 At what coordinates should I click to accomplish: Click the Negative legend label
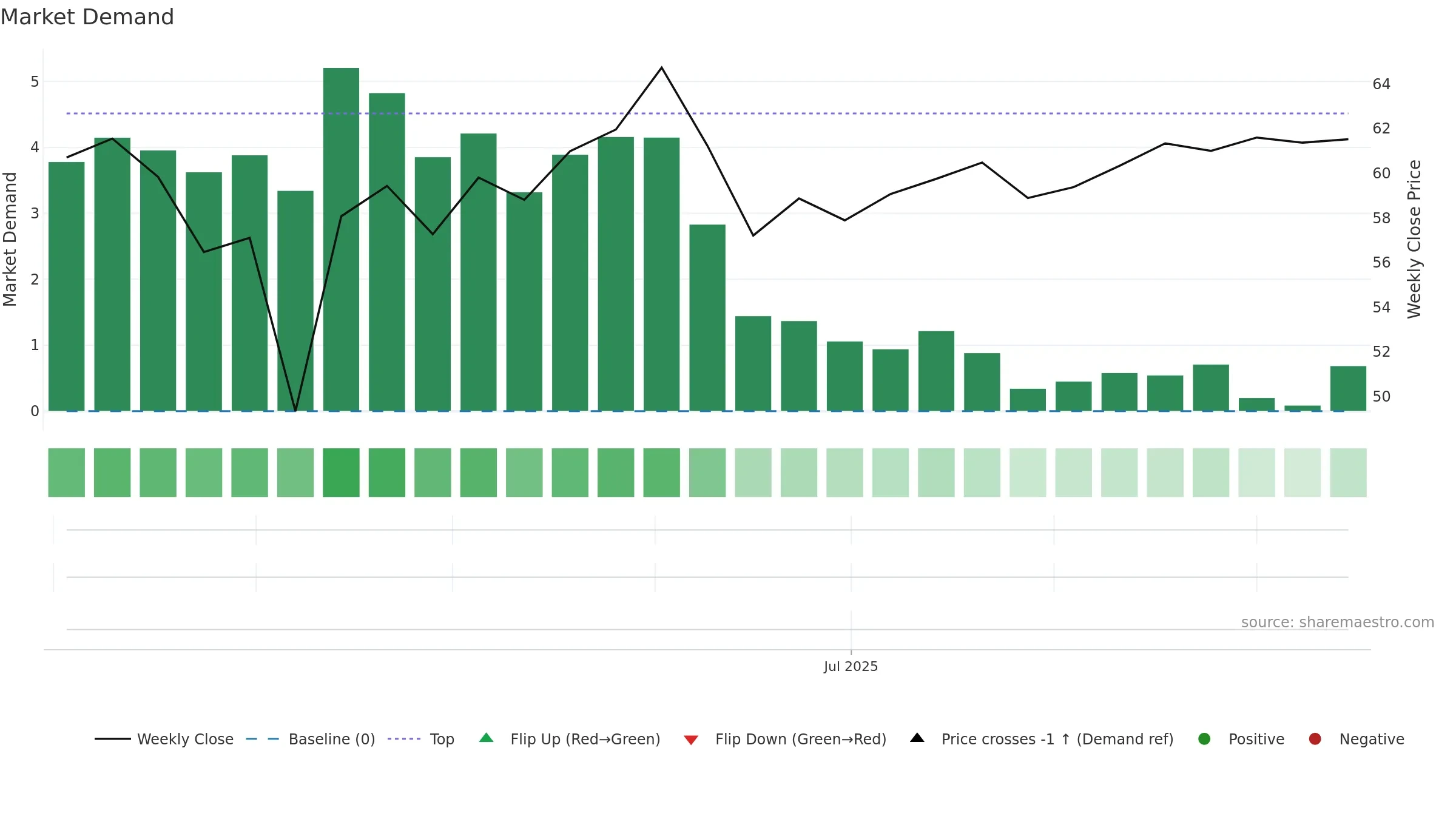point(1372,739)
